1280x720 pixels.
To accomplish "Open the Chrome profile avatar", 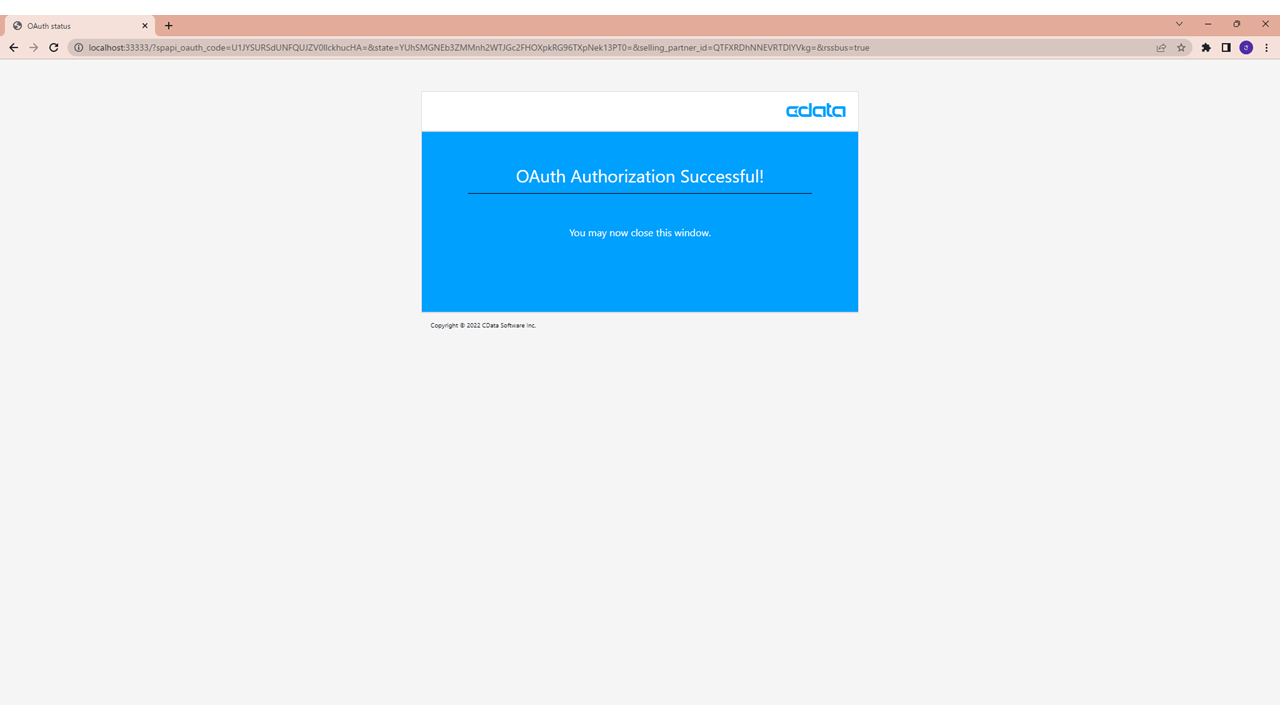I will [1246, 47].
